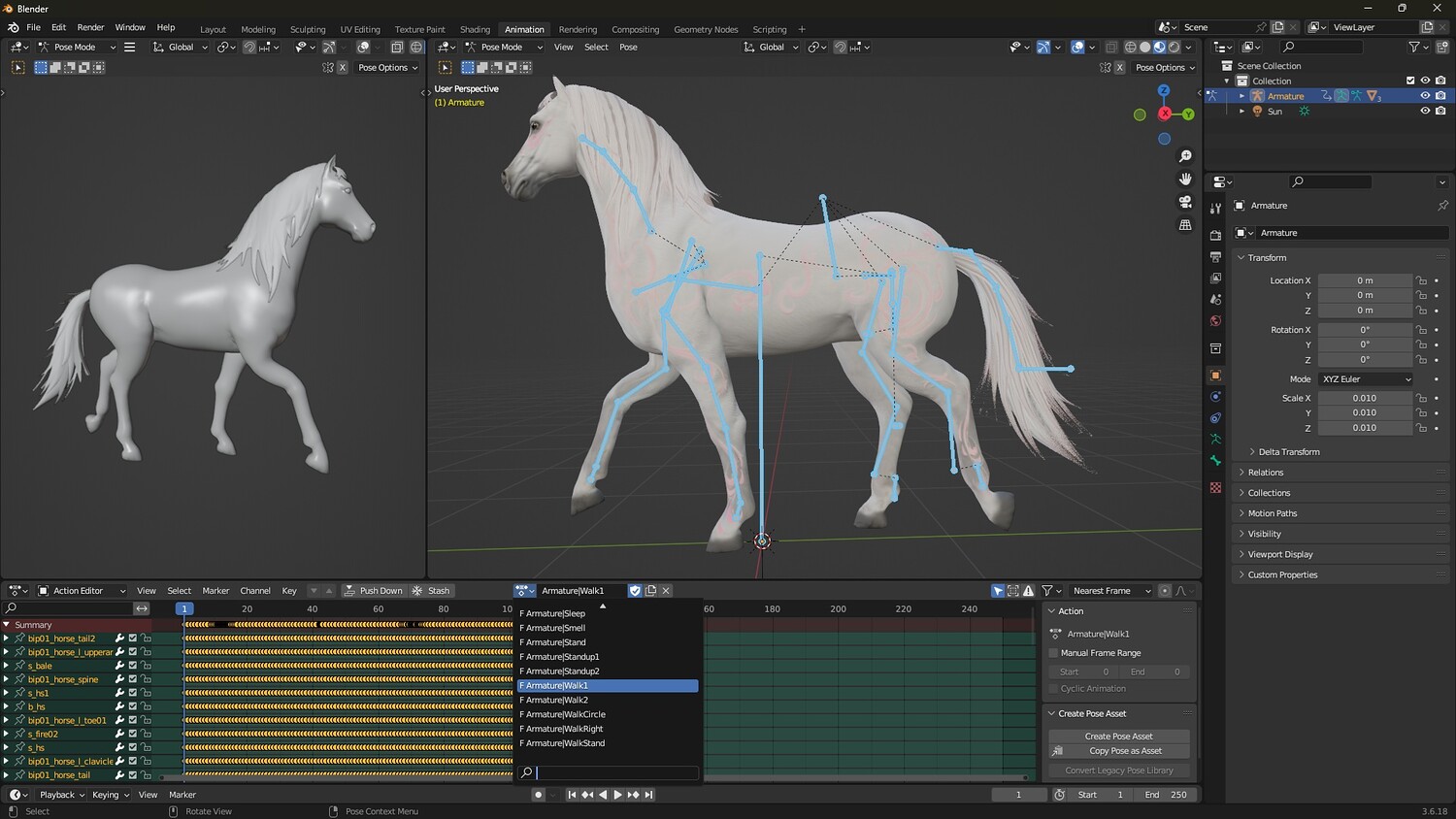The width and height of the screenshot is (1456, 819).
Task: Switch to the Sculpting workspace tab
Action: click(308, 29)
